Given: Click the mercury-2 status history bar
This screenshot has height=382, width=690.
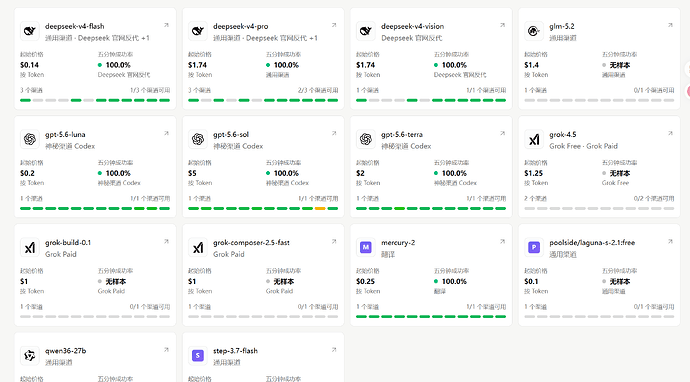Looking at the screenshot, I should (431, 316).
